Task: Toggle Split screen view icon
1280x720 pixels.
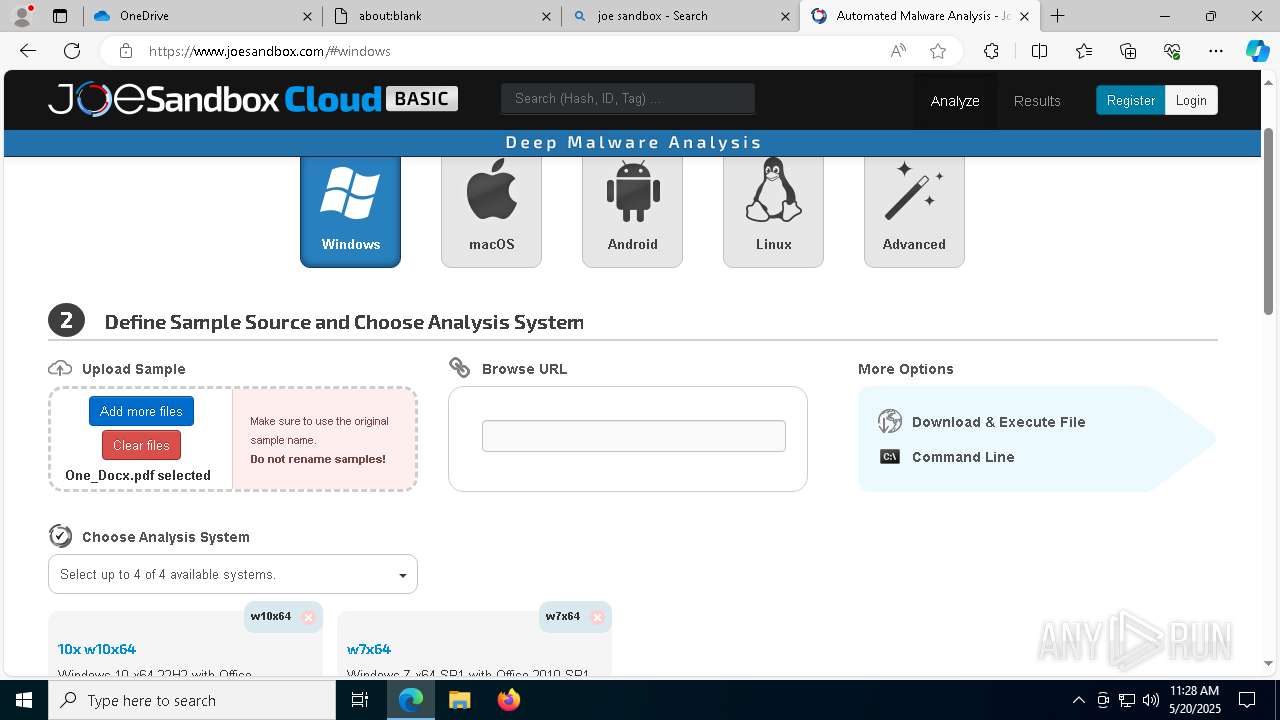Action: [1039, 51]
